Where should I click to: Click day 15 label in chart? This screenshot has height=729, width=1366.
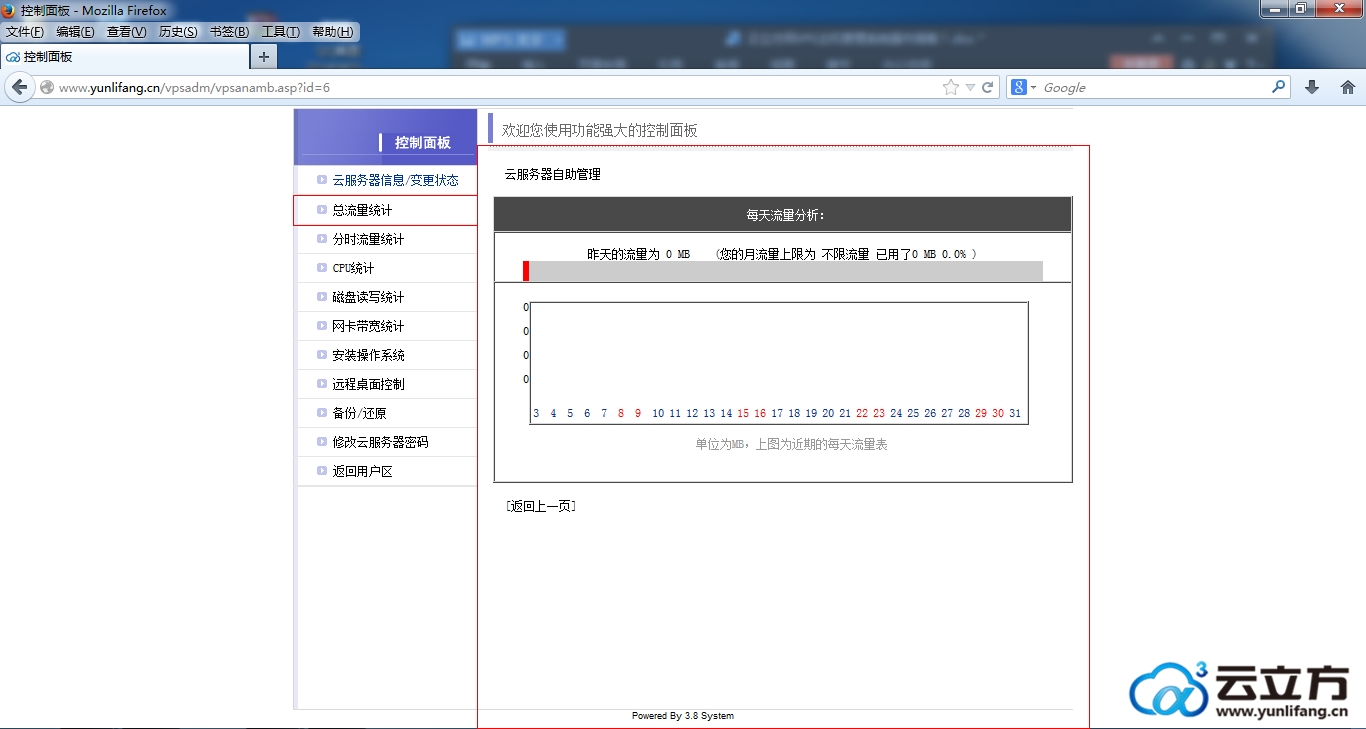(x=743, y=413)
